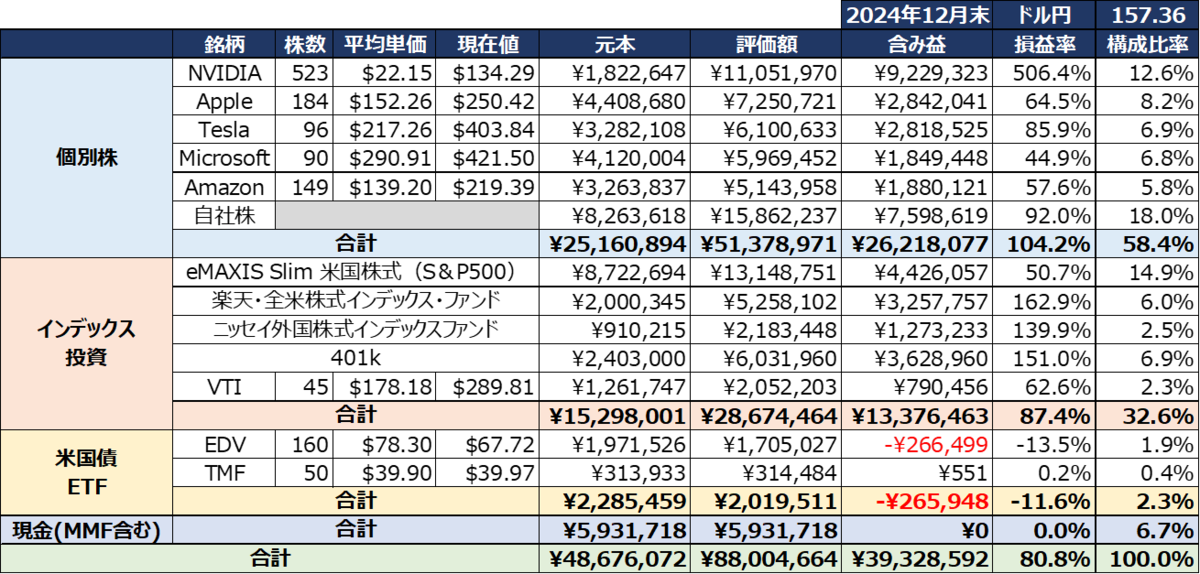The image size is (1200, 574).
Task: Click the Microsoft stock name cell
Action: [224, 158]
